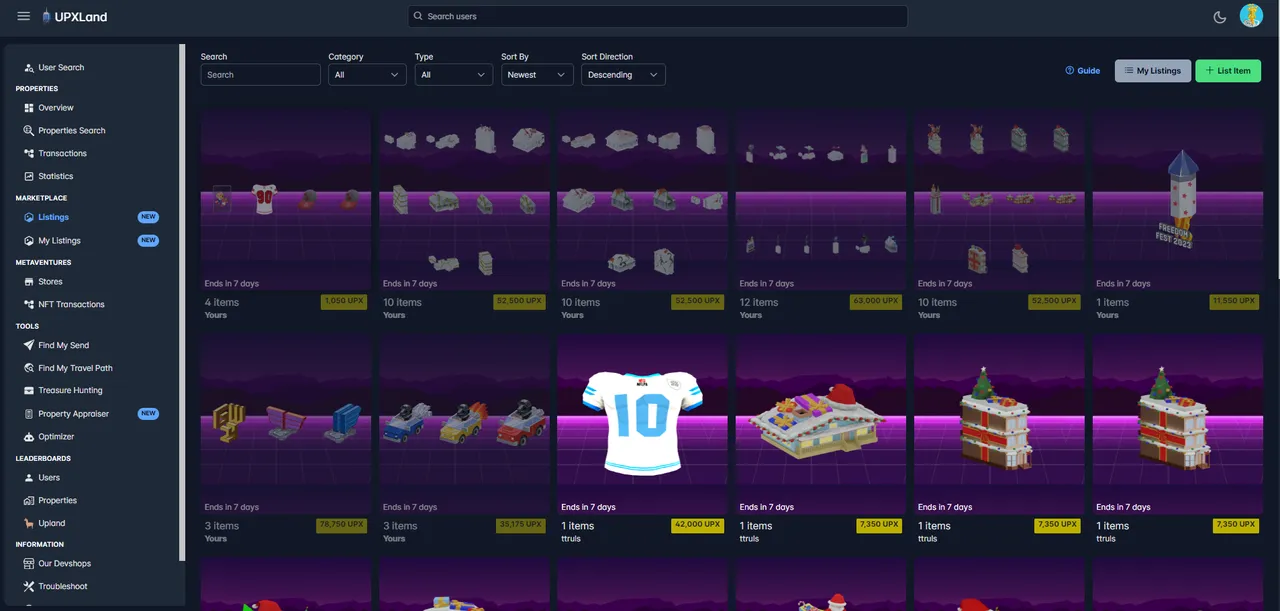Click the 11,550 UPX price tag
Screen dimensions: 1280x611
1236,300
